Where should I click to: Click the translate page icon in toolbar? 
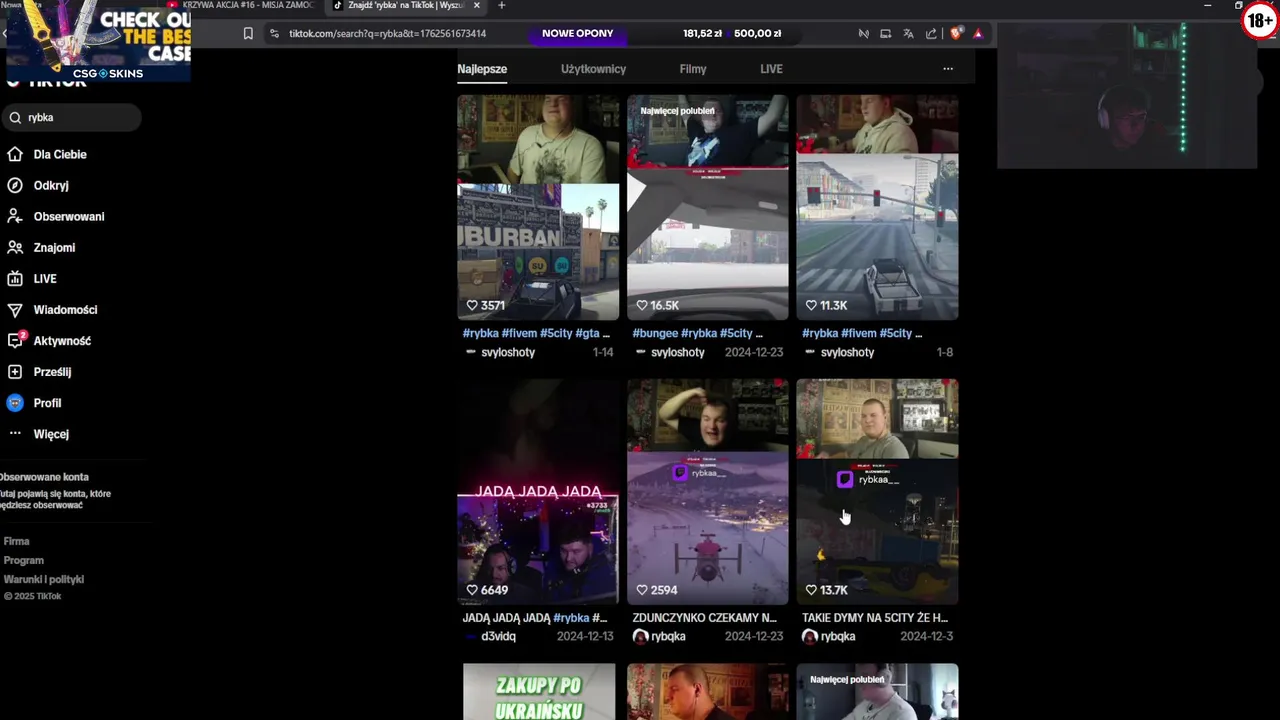point(908,33)
